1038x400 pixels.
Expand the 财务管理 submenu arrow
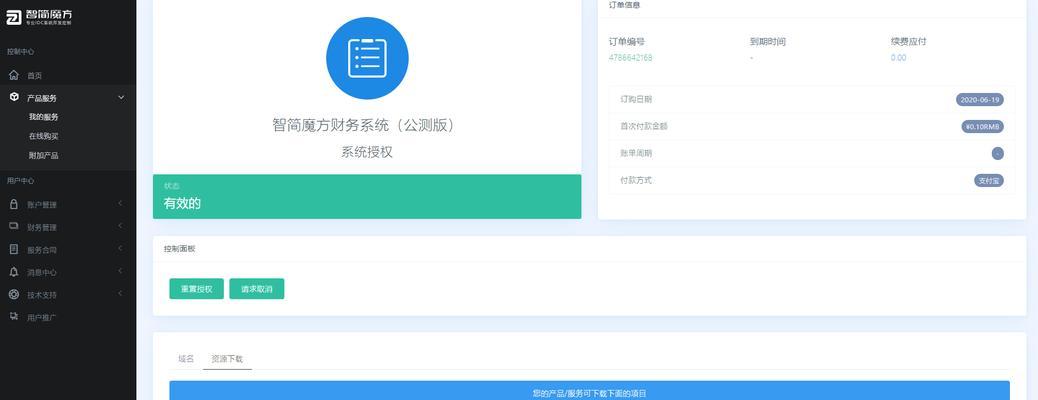pos(120,226)
